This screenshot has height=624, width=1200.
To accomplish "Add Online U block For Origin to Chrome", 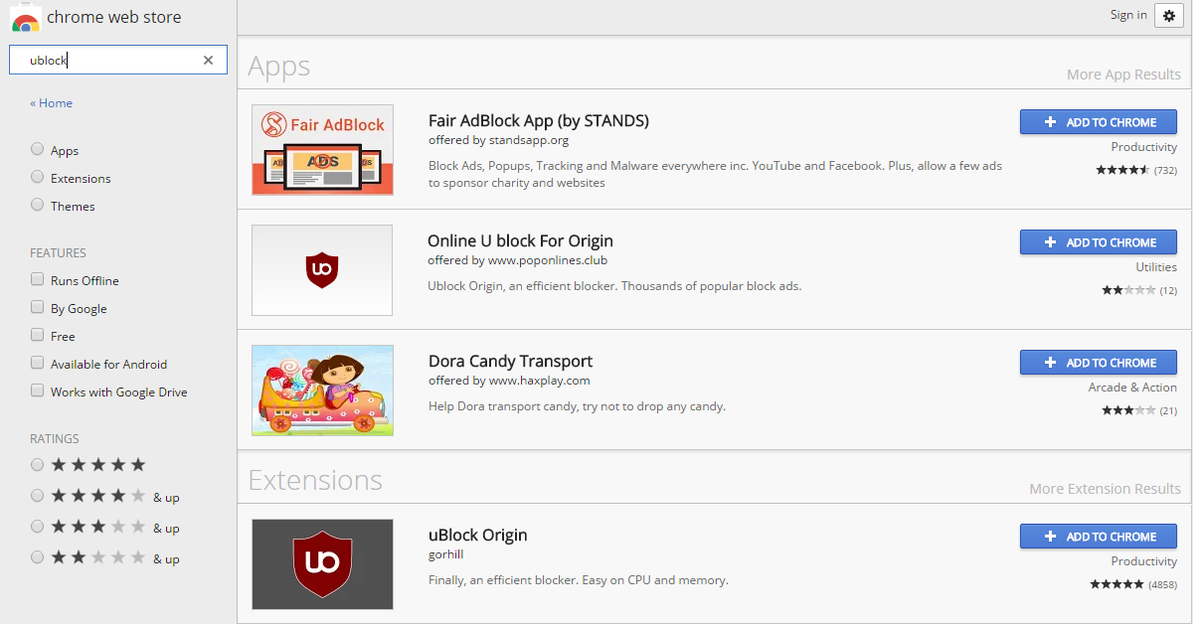I will tap(1099, 242).
